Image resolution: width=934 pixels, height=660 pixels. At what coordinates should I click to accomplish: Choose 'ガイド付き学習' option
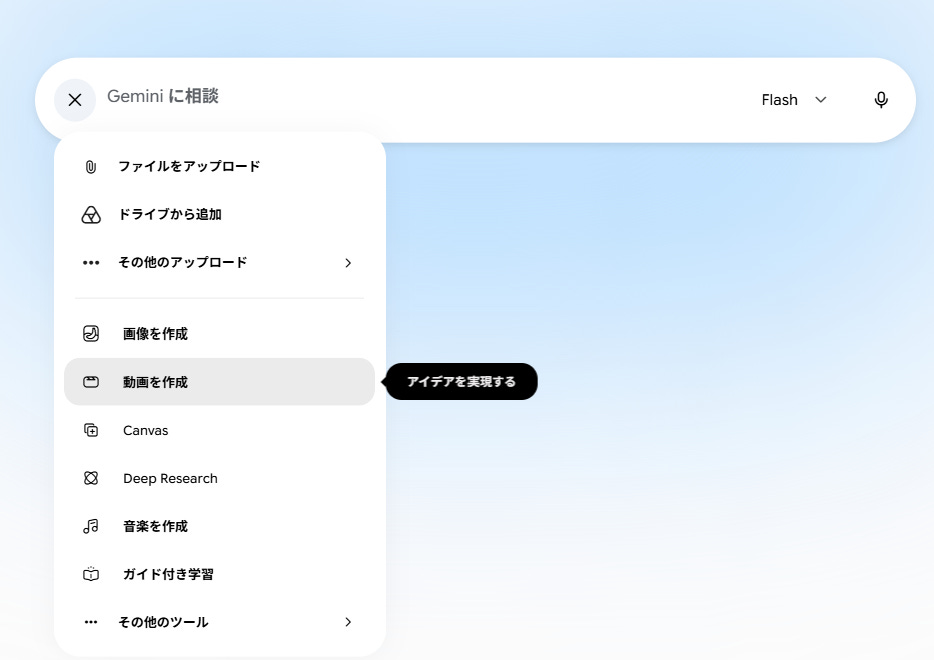[169, 574]
